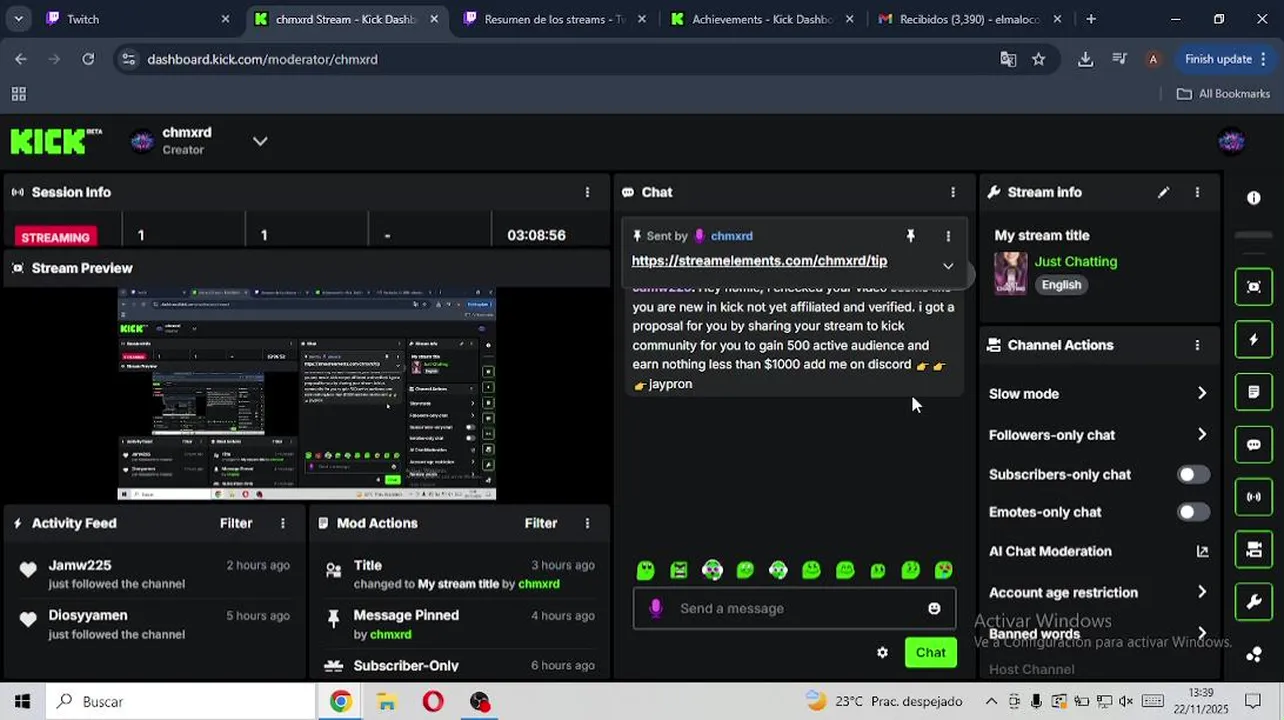Open AI Chat Moderation external link icon

[1202, 551]
